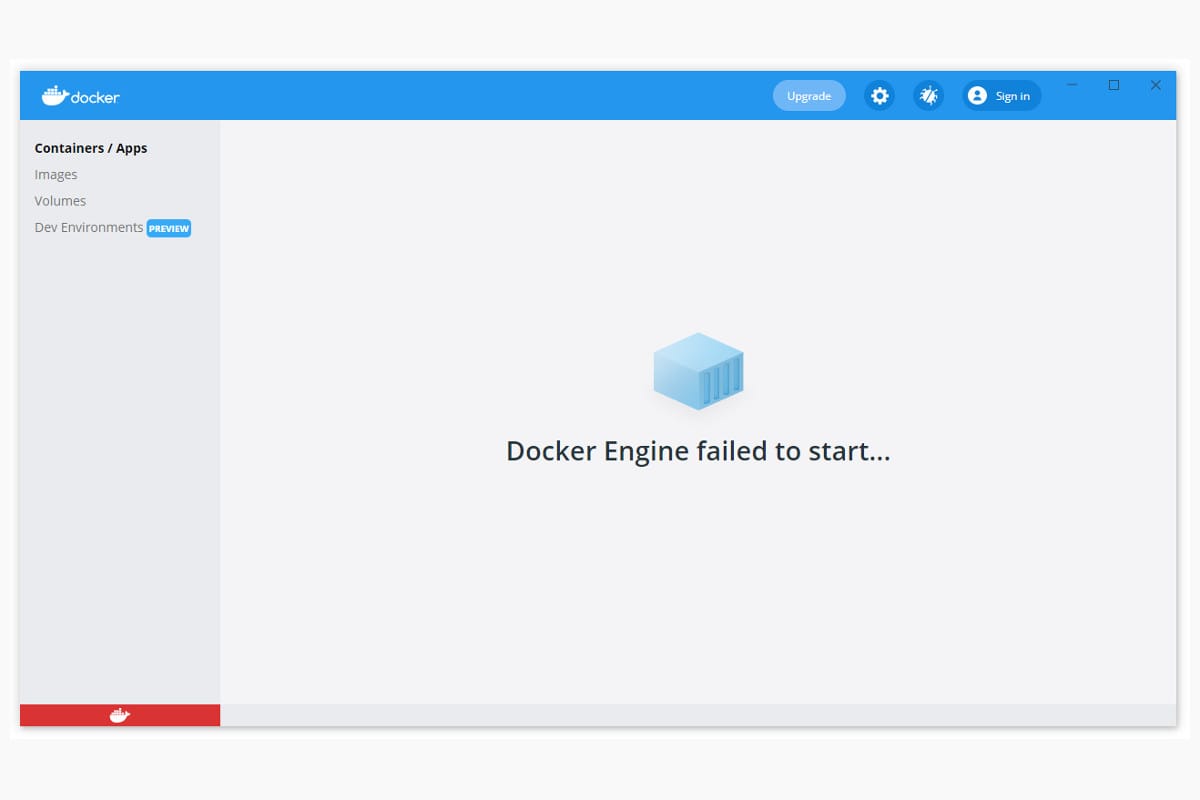Click the red engine status bar

pos(60,715)
